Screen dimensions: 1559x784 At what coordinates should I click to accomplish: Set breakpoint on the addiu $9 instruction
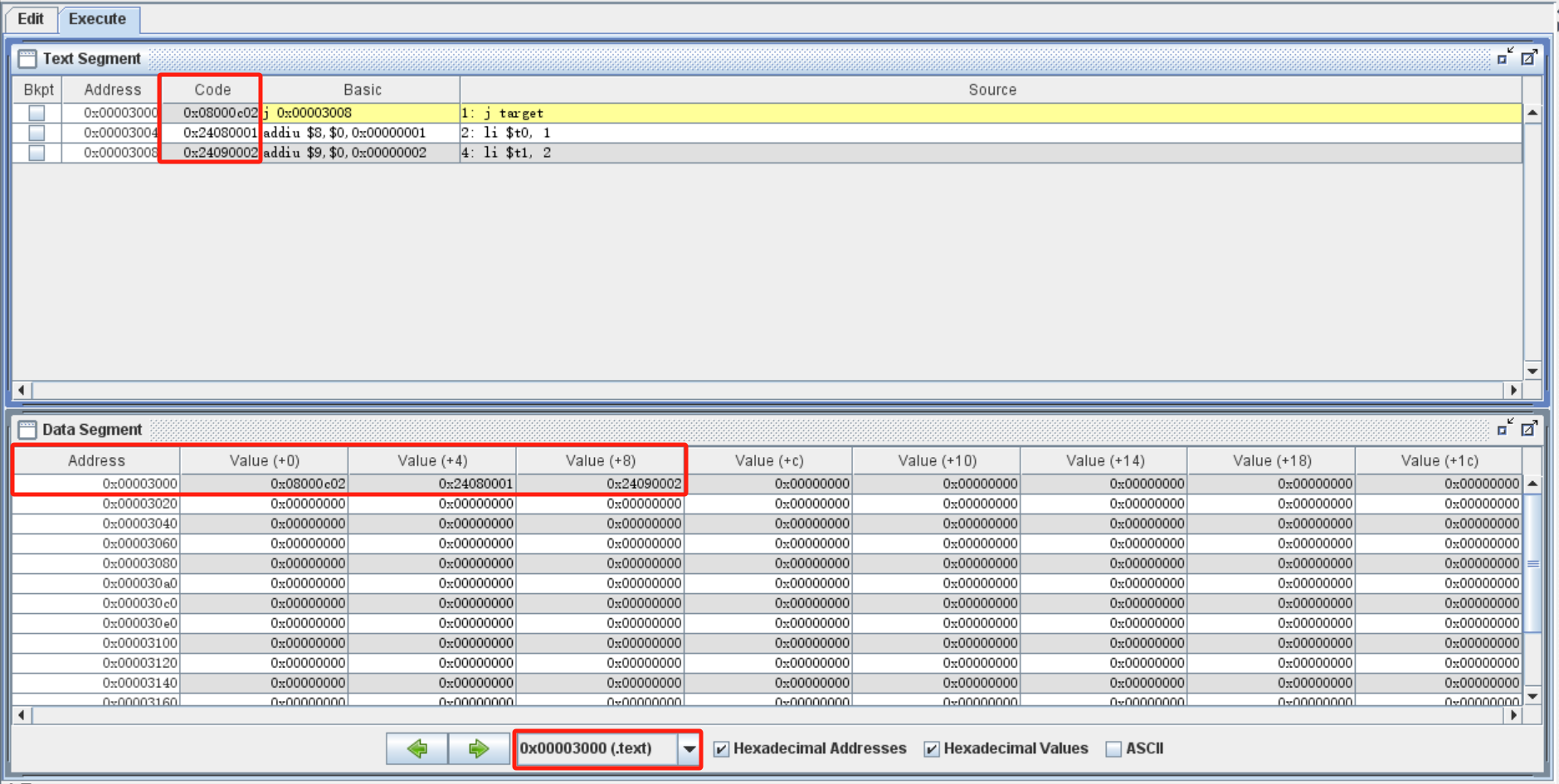pyautogui.click(x=37, y=153)
